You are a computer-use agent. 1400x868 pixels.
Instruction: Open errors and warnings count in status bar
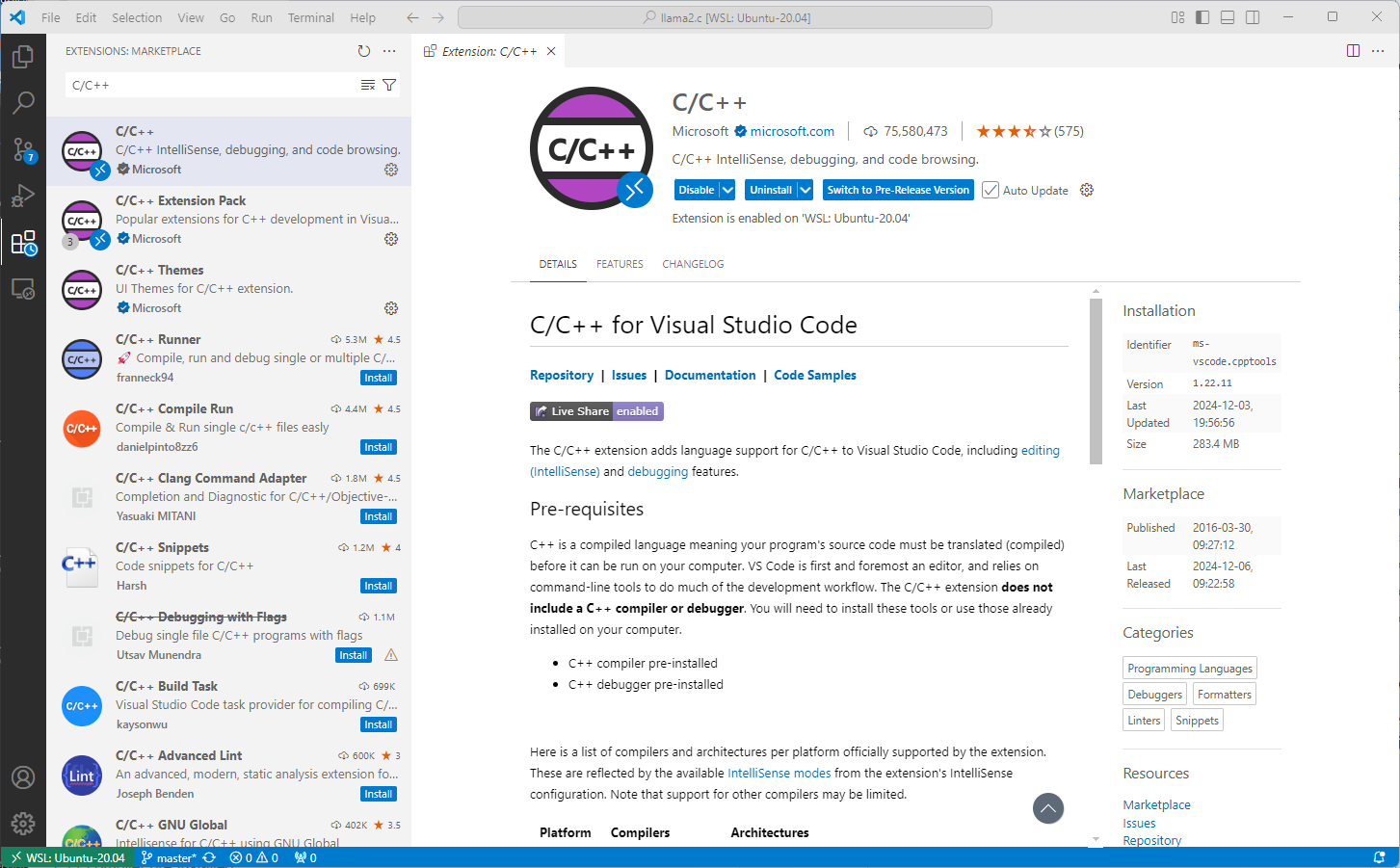coord(254,857)
